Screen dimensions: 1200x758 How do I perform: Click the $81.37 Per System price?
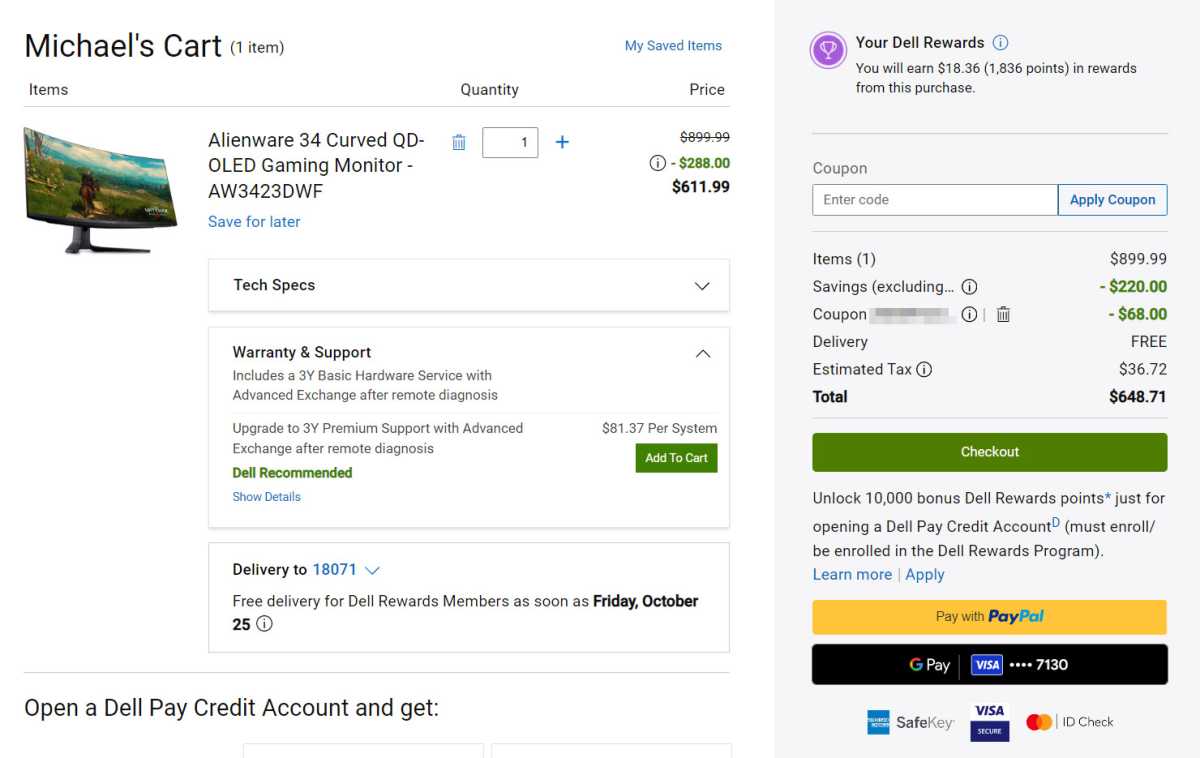(x=659, y=428)
